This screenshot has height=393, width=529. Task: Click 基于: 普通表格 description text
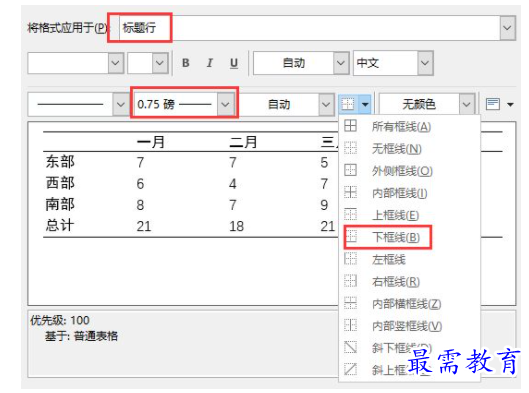tap(81, 336)
